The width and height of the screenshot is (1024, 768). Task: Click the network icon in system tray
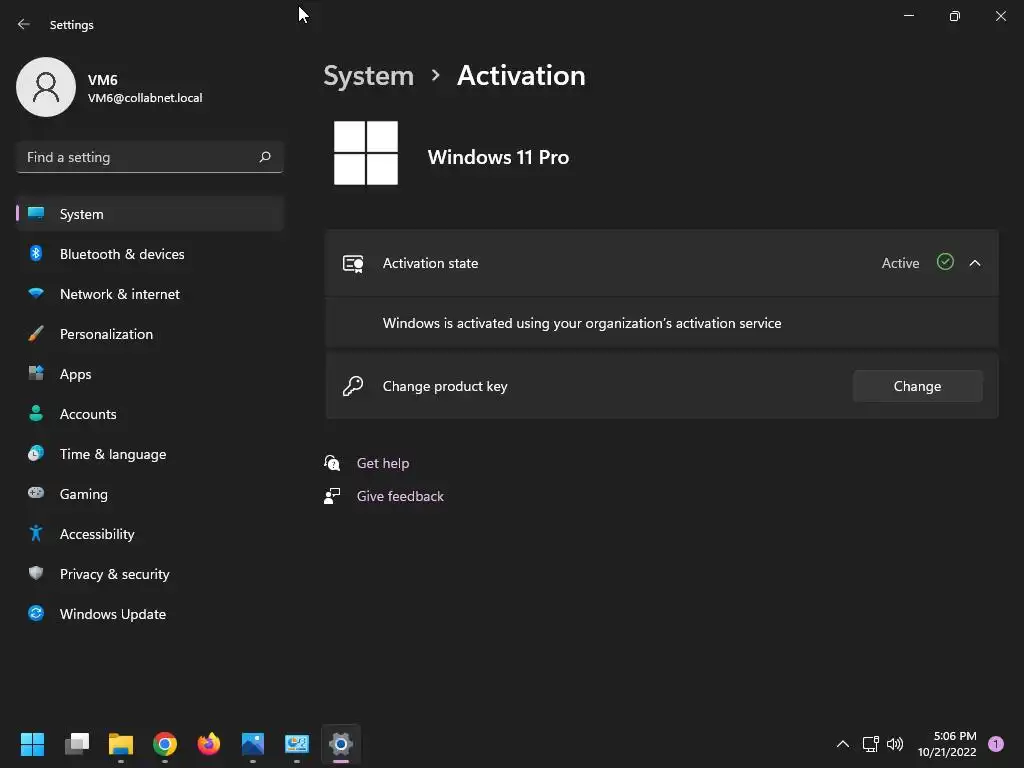pos(871,744)
